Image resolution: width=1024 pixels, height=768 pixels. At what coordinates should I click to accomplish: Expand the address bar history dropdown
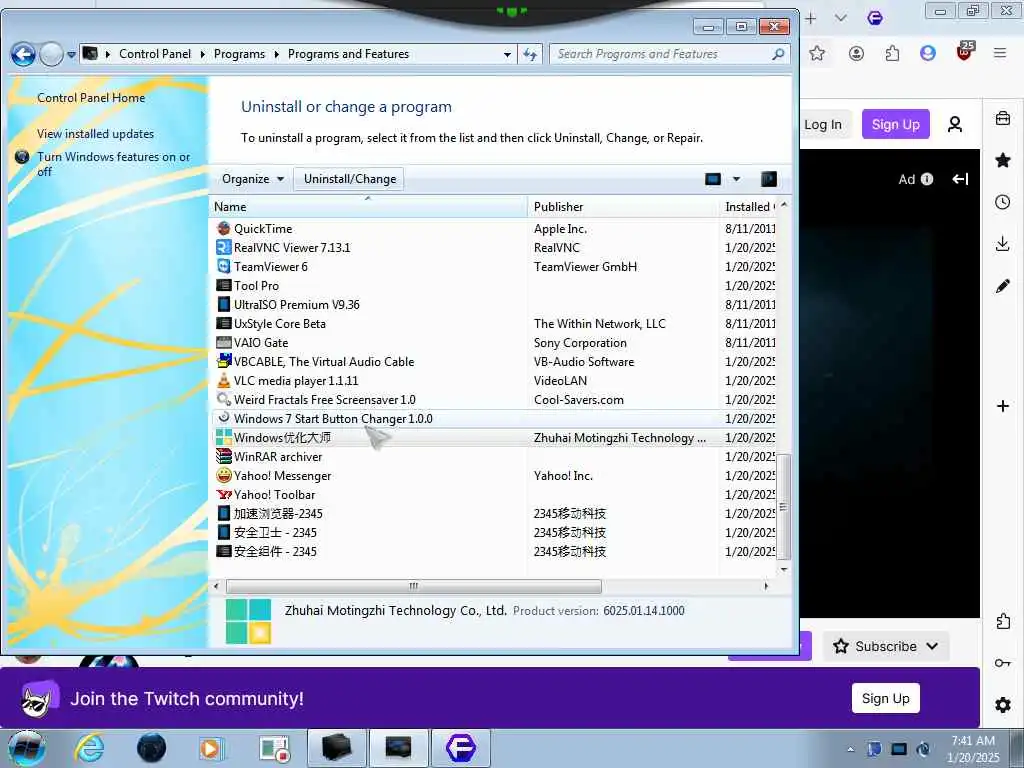(x=507, y=55)
